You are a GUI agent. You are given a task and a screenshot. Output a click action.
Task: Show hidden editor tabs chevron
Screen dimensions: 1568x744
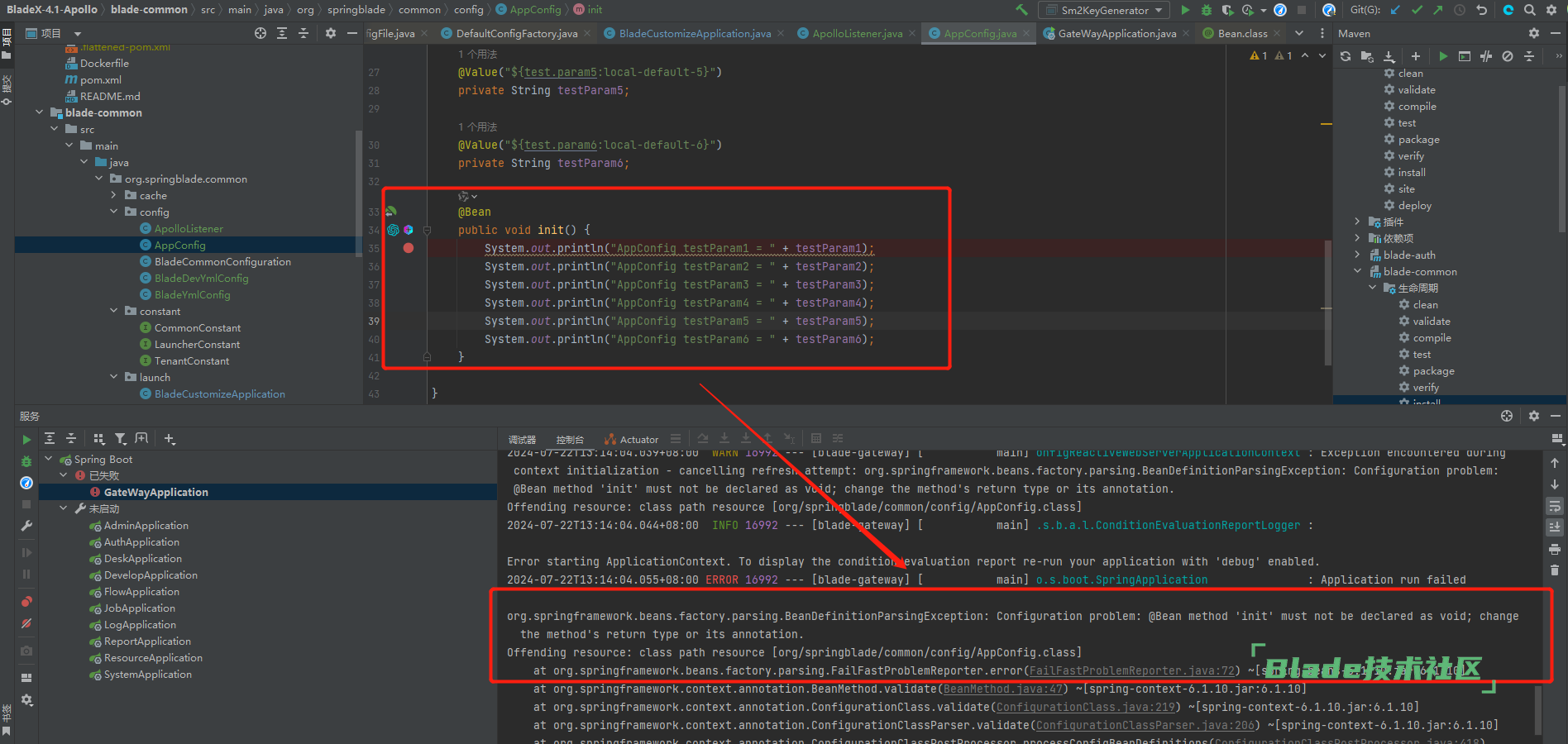(x=1299, y=33)
